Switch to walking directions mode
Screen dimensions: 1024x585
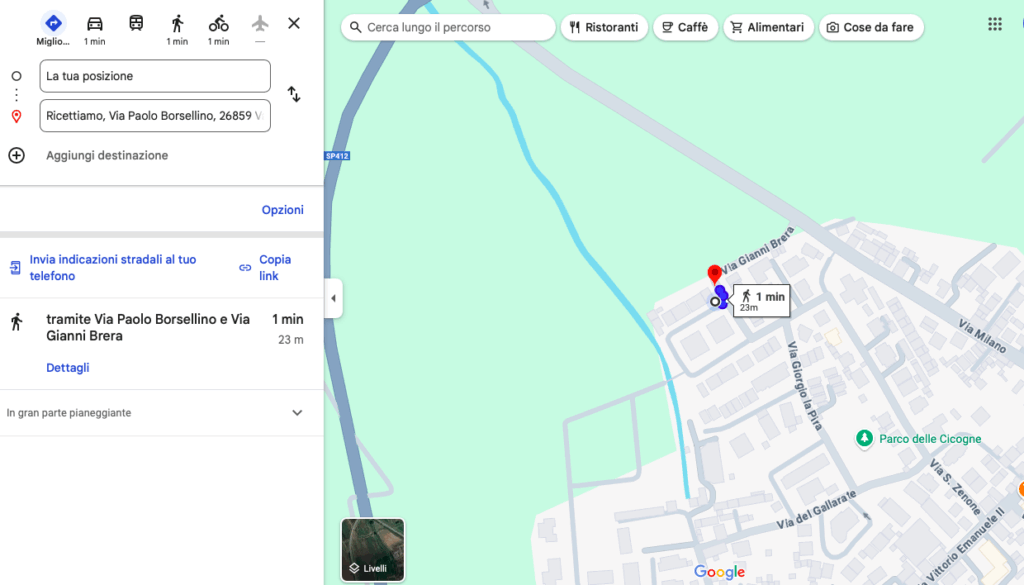(x=177, y=24)
